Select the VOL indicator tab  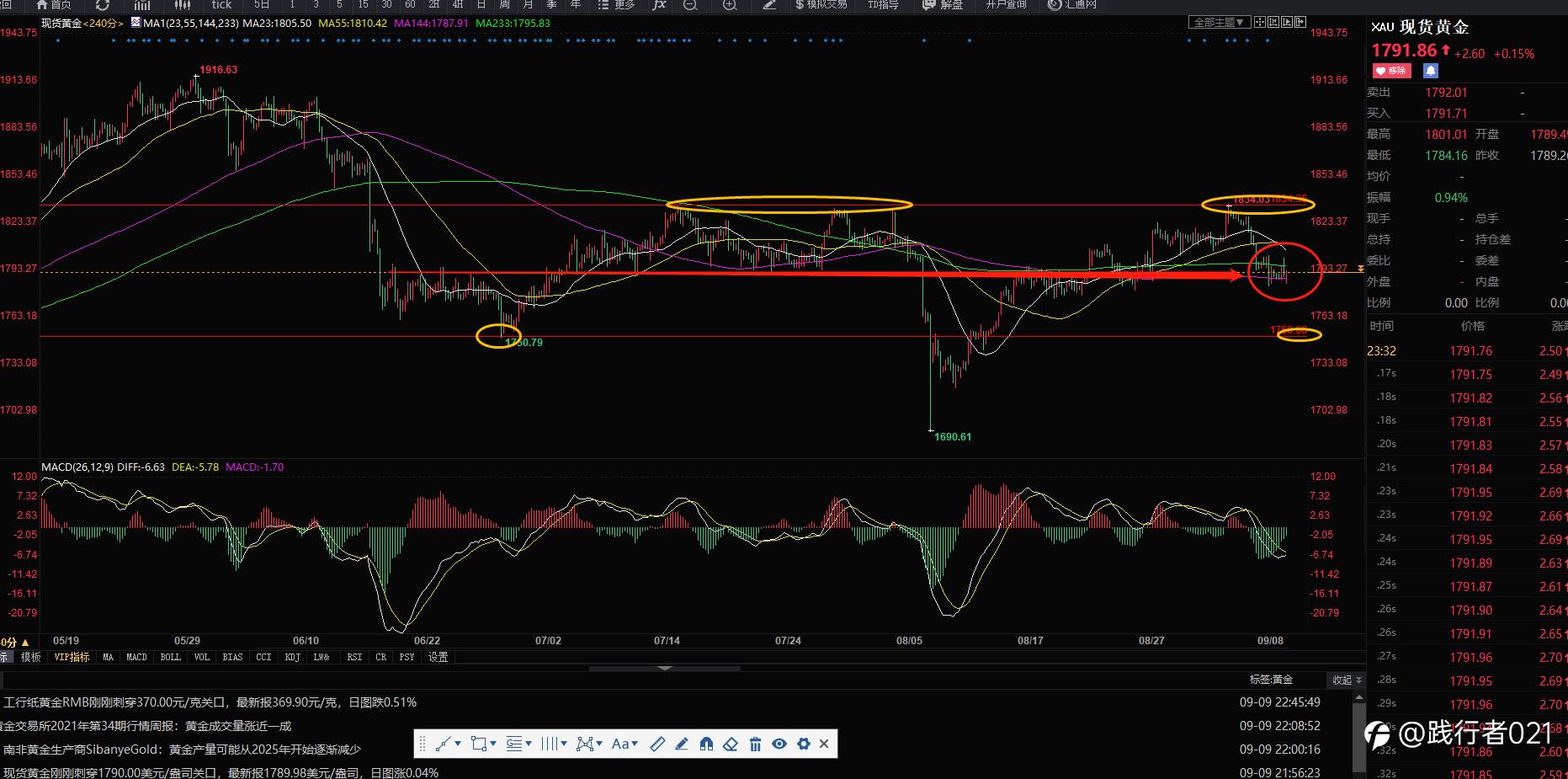tap(201, 657)
